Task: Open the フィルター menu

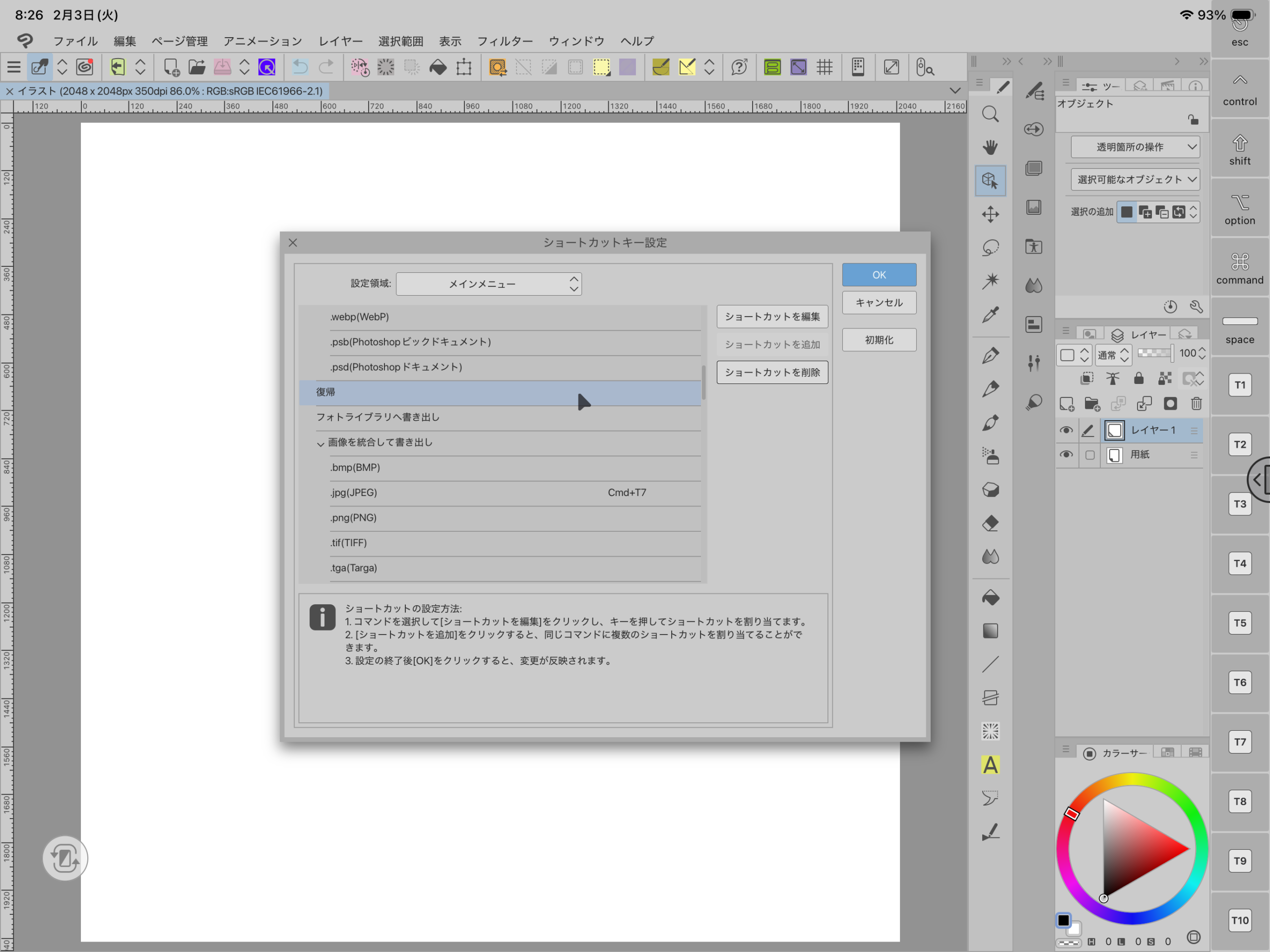Action: 505,41
